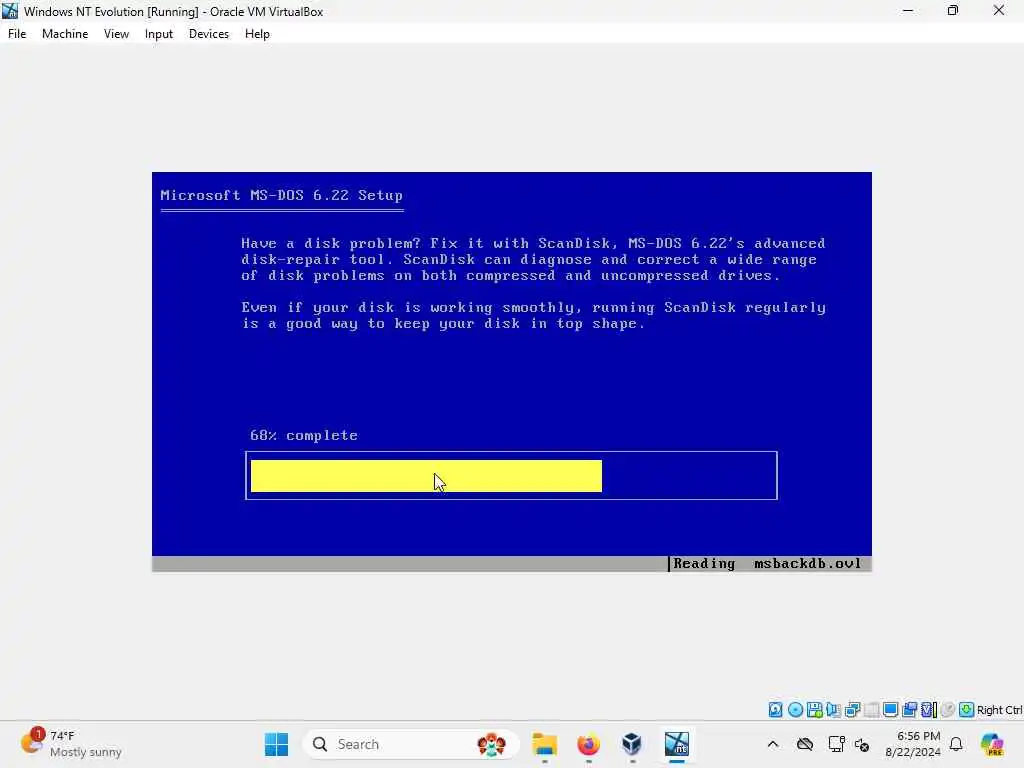Open the Input menu
The width and height of the screenshot is (1024, 768).
point(159,34)
